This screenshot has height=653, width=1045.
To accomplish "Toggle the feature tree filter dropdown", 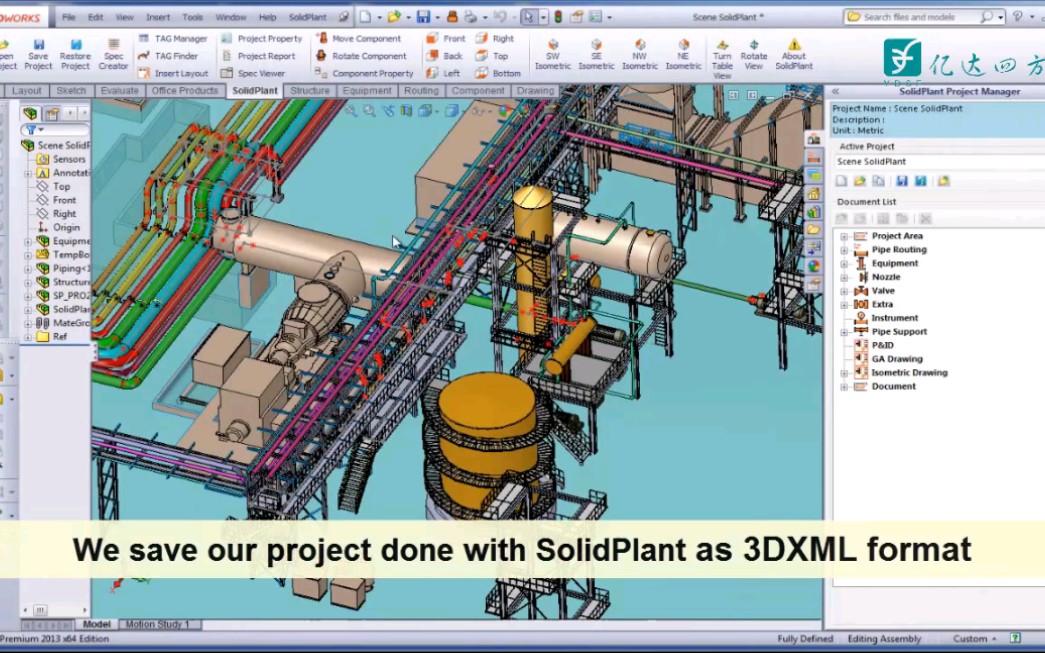I will 41,128.
